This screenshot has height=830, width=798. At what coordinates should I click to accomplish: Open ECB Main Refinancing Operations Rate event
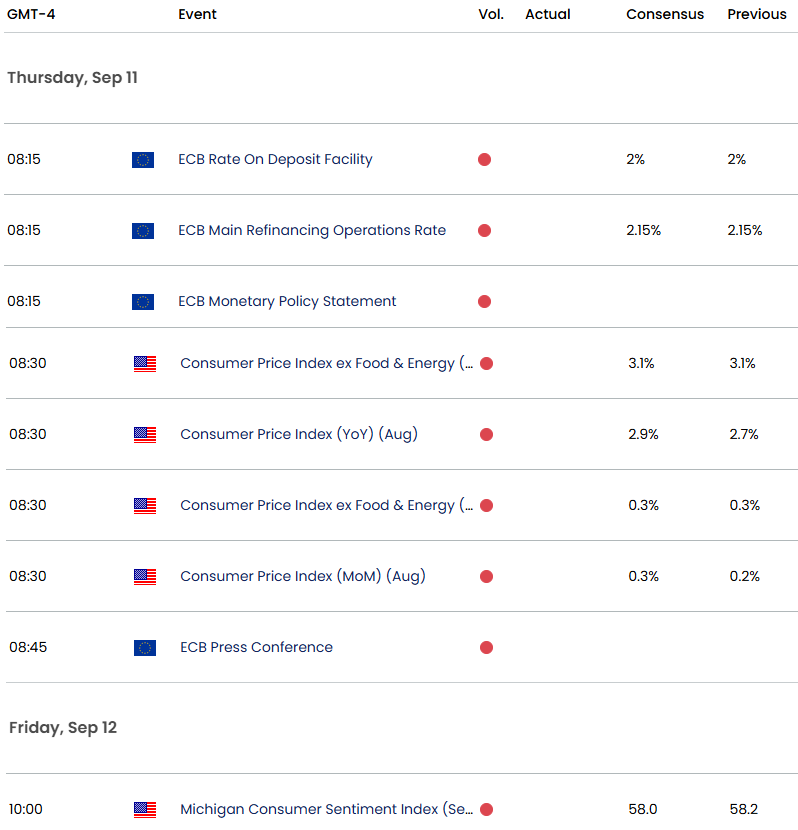[x=312, y=230]
